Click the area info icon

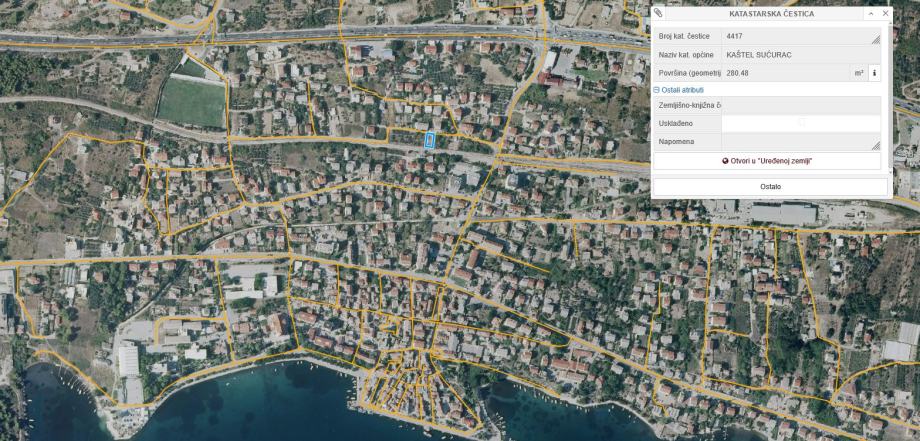tap(874, 73)
